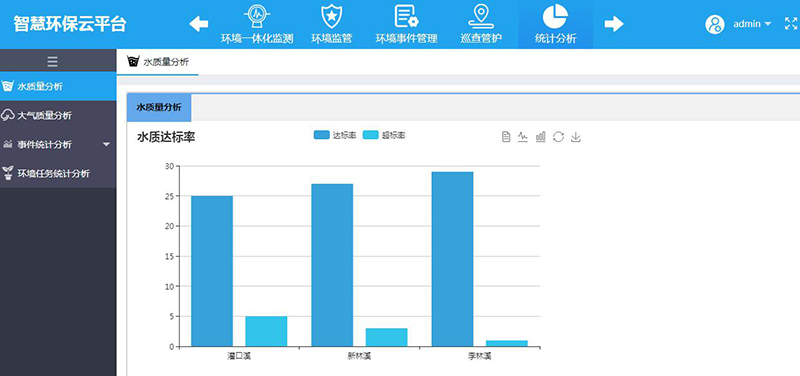800x376 pixels.
Task: Toggle fullscreen mode icon
Action: tap(790, 23)
